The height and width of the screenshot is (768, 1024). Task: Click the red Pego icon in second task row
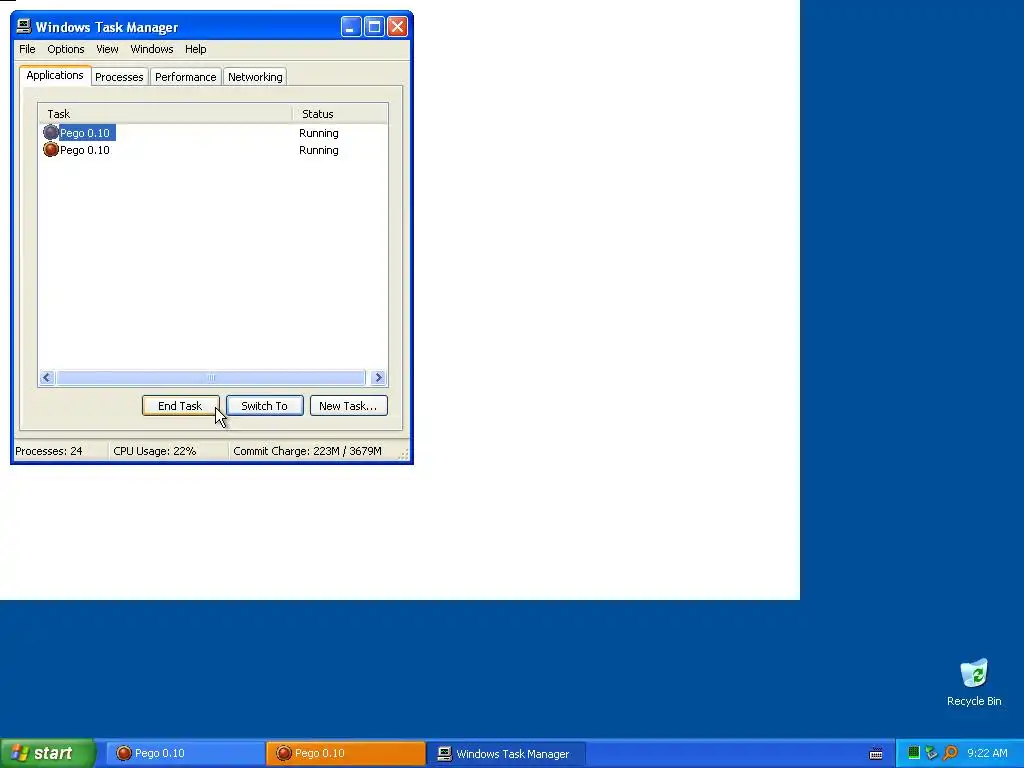[51, 150]
